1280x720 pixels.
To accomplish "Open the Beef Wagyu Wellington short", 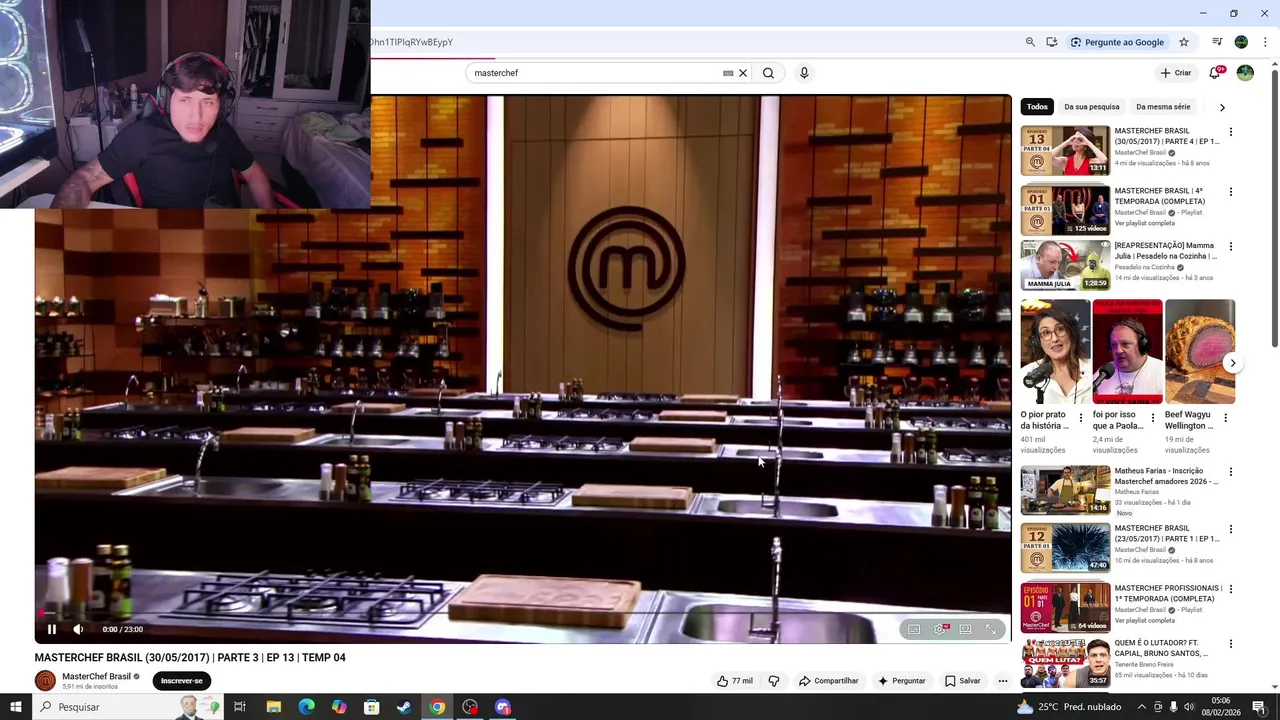I will click(1200, 352).
